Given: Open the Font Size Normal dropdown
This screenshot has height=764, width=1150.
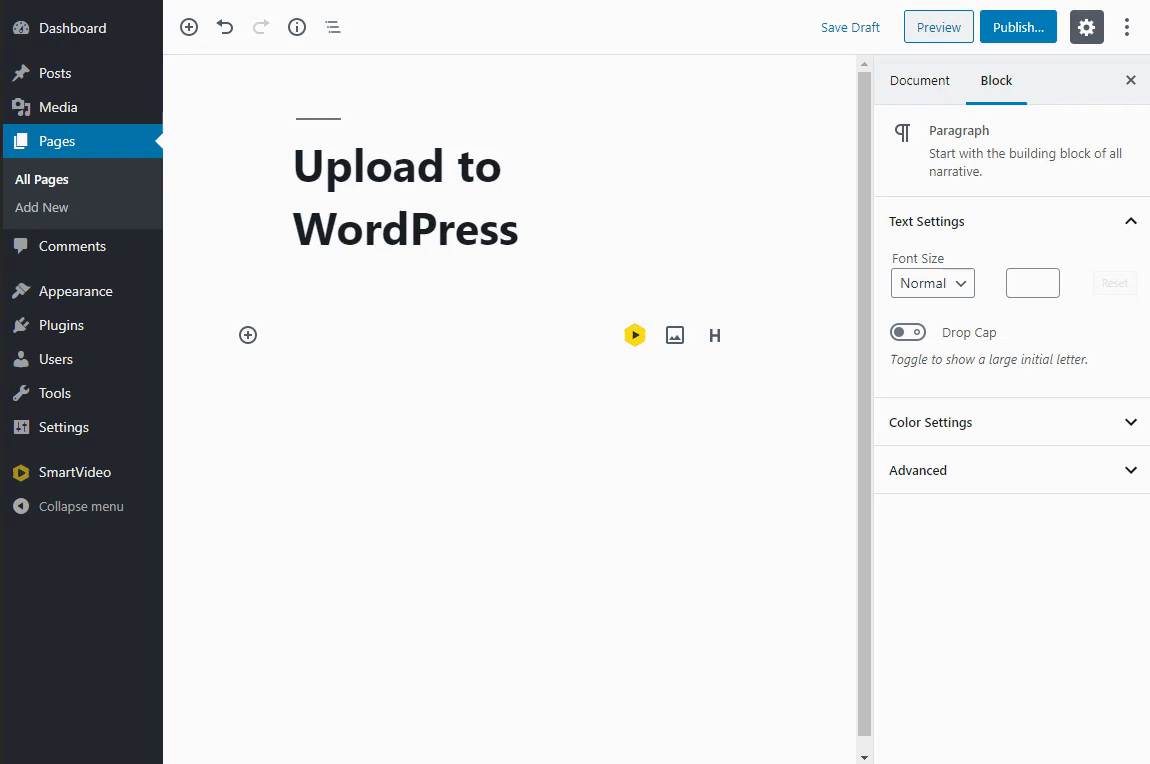Looking at the screenshot, I should click(932, 283).
